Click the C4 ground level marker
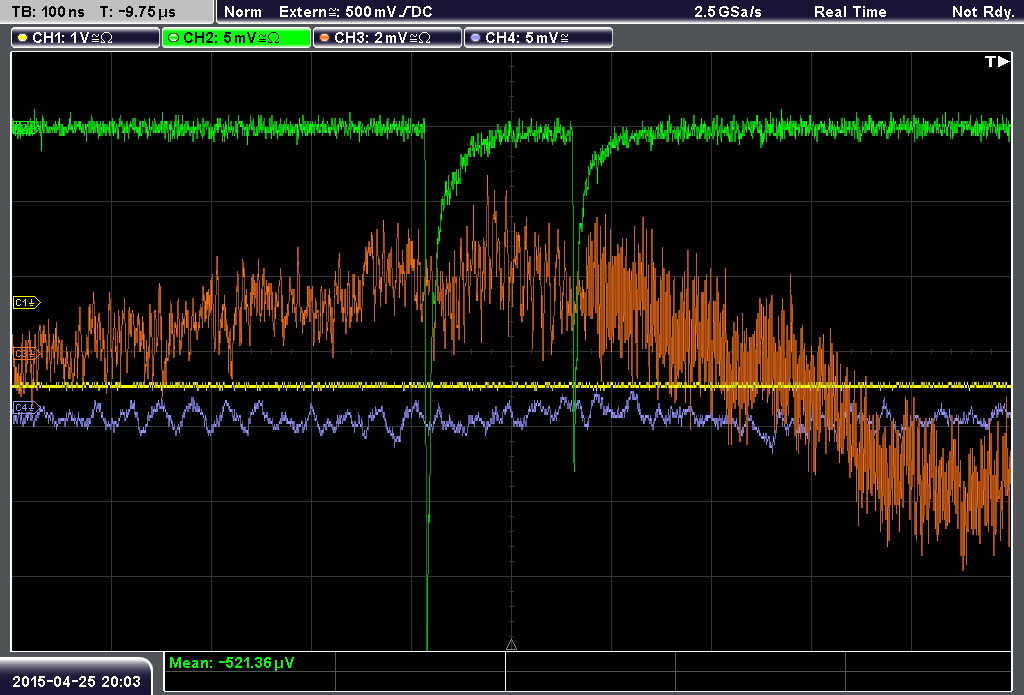This screenshot has height=695, width=1024. coord(27,408)
